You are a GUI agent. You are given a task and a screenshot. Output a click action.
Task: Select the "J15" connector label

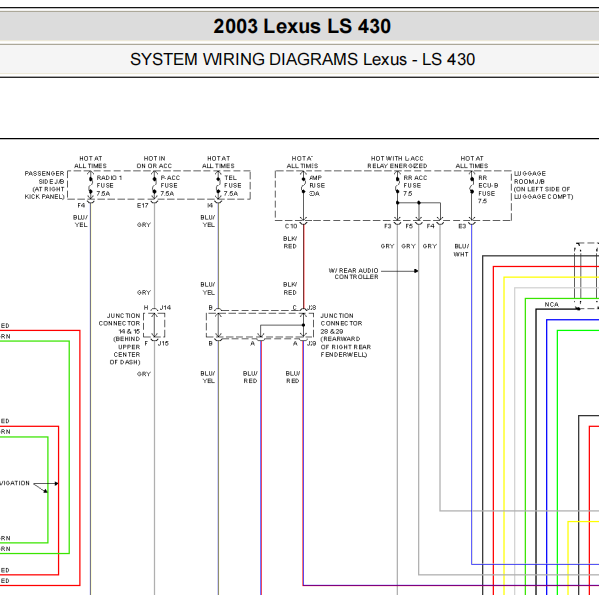tap(163, 343)
